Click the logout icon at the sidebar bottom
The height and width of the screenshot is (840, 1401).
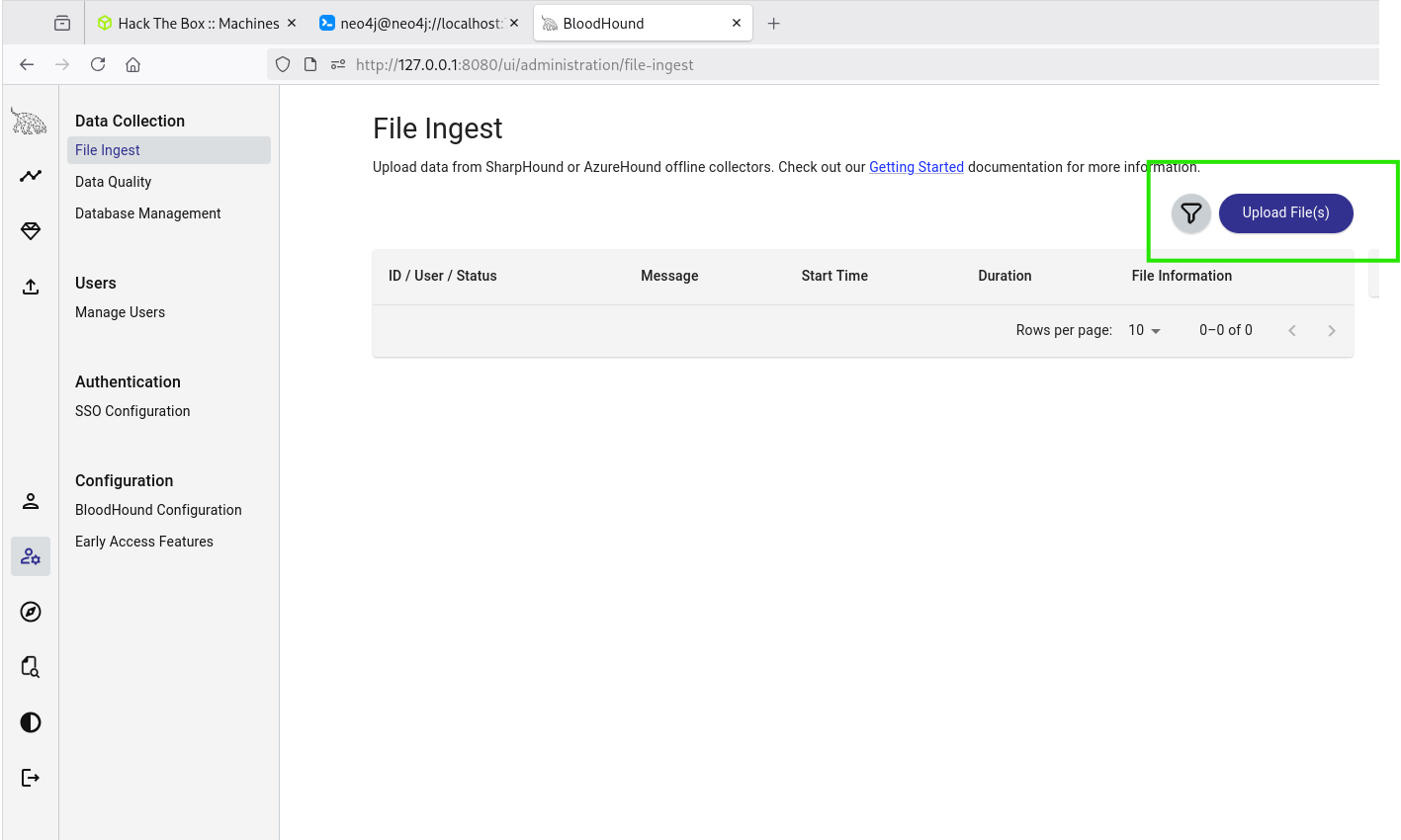tap(31, 778)
